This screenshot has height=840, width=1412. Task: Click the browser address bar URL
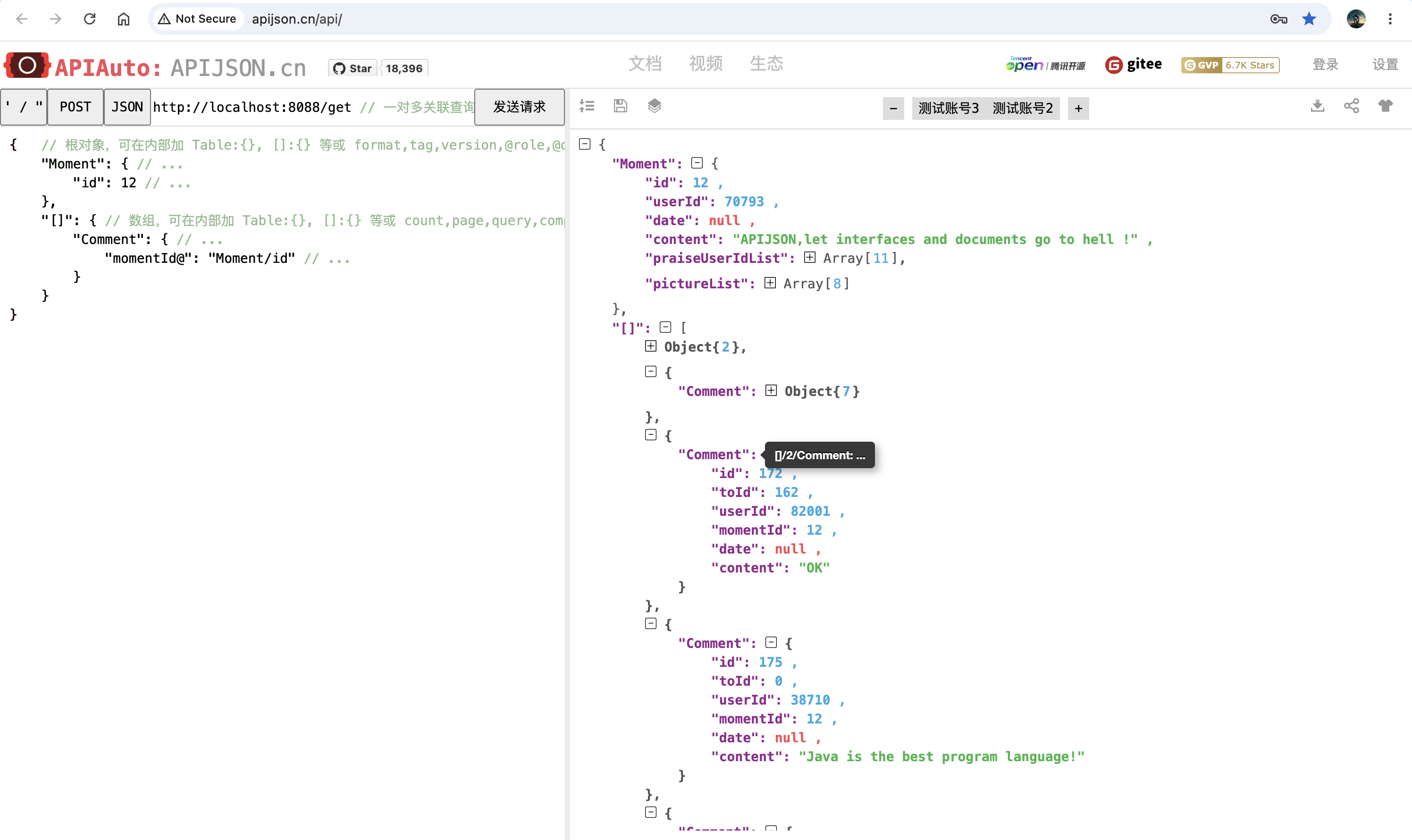[296, 19]
